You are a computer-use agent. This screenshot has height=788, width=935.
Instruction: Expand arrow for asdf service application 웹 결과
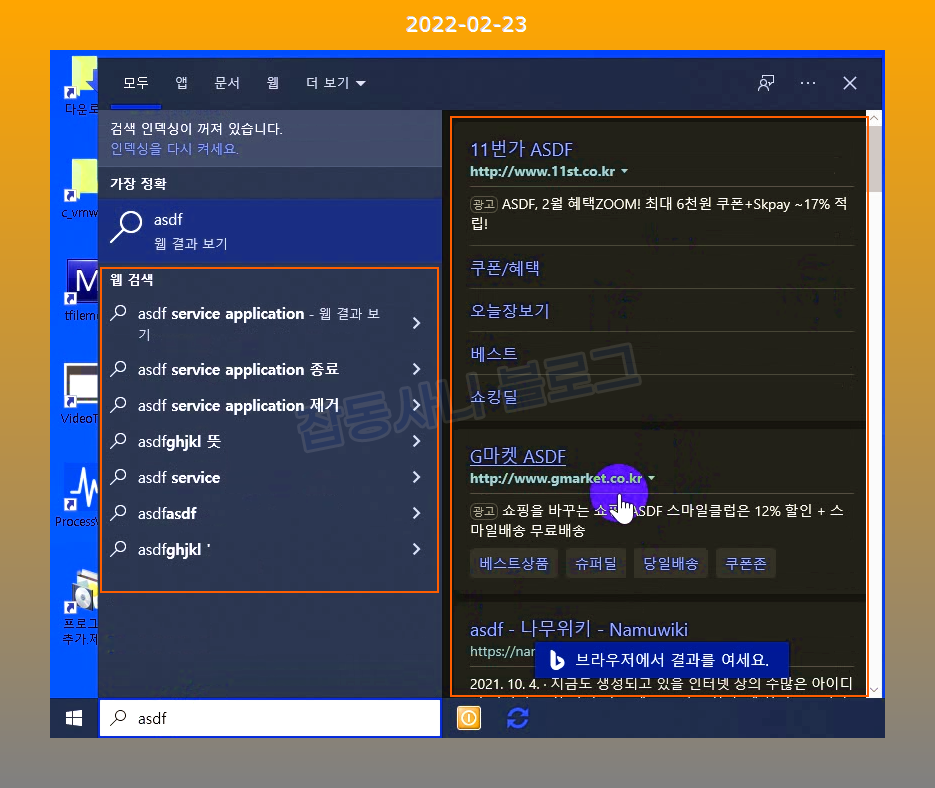pyautogui.click(x=417, y=323)
